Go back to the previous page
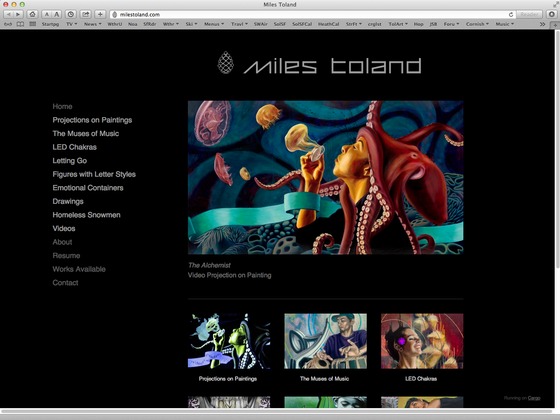Screen dimensions: 560x420 [9, 14]
